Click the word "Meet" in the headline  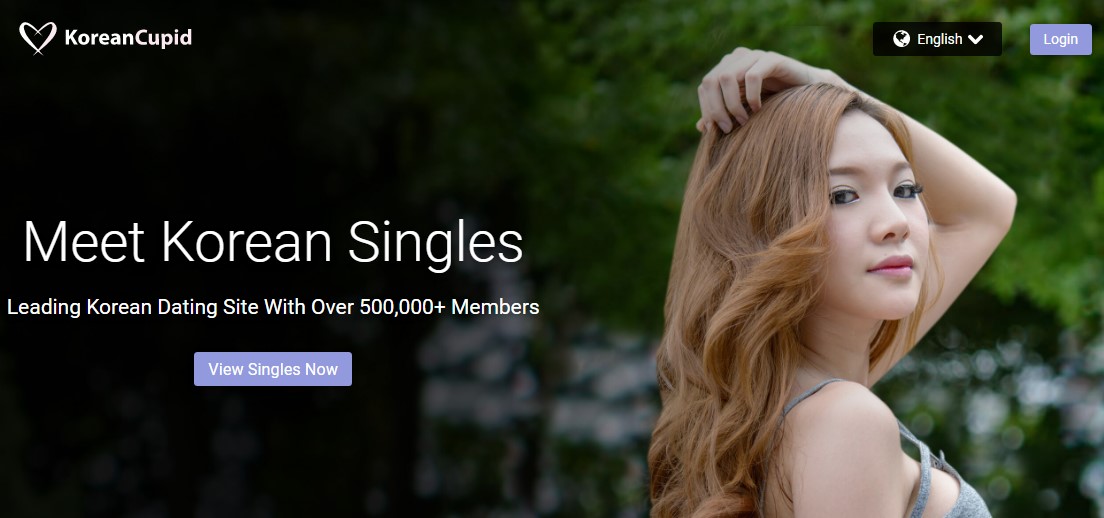[x=84, y=242]
